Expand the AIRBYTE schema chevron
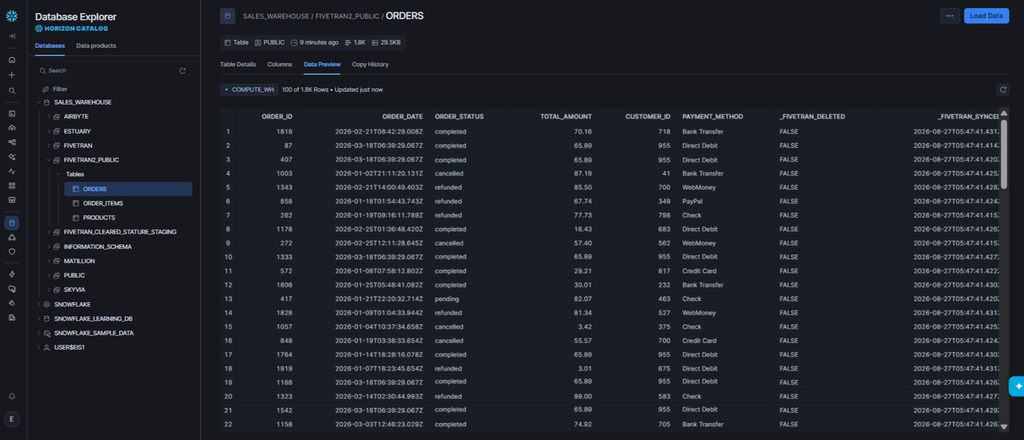The height and width of the screenshot is (440, 1024). pos(48,116)
